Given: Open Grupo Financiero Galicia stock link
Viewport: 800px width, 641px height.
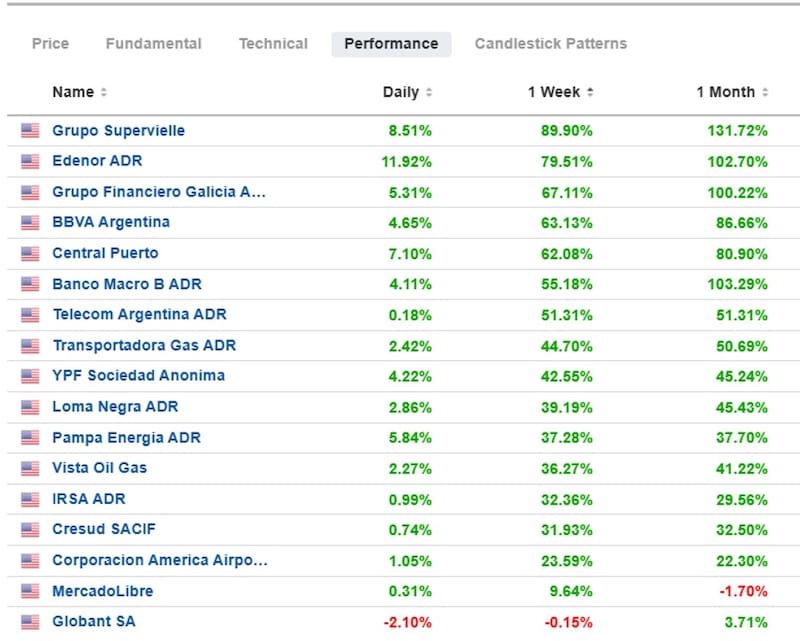Looking at the screenshot, I should click(x=159, y=192).
